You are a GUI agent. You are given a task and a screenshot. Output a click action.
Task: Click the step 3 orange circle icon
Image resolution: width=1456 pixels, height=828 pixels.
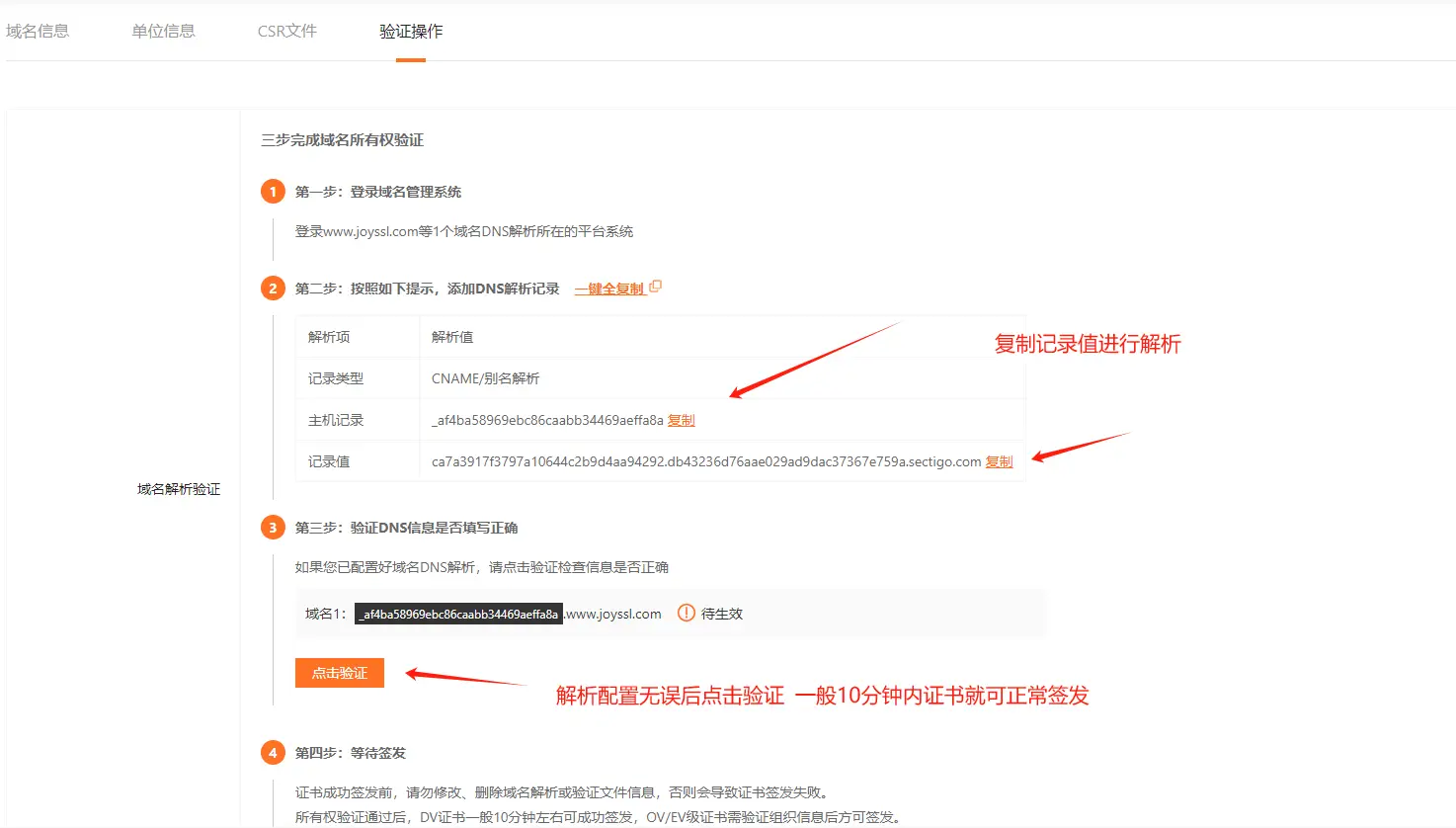[274, 527]
